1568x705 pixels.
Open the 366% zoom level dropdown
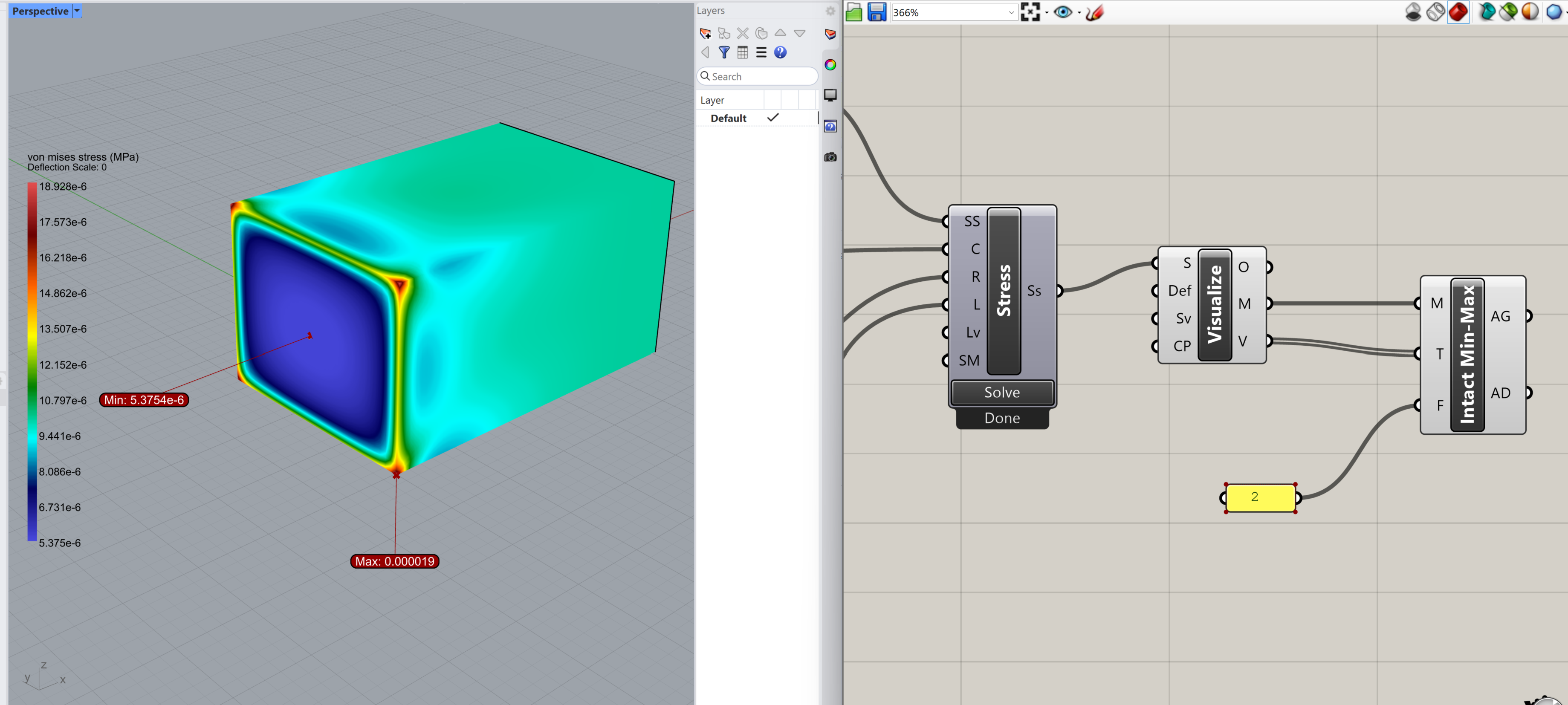(x=1012, y=12)
